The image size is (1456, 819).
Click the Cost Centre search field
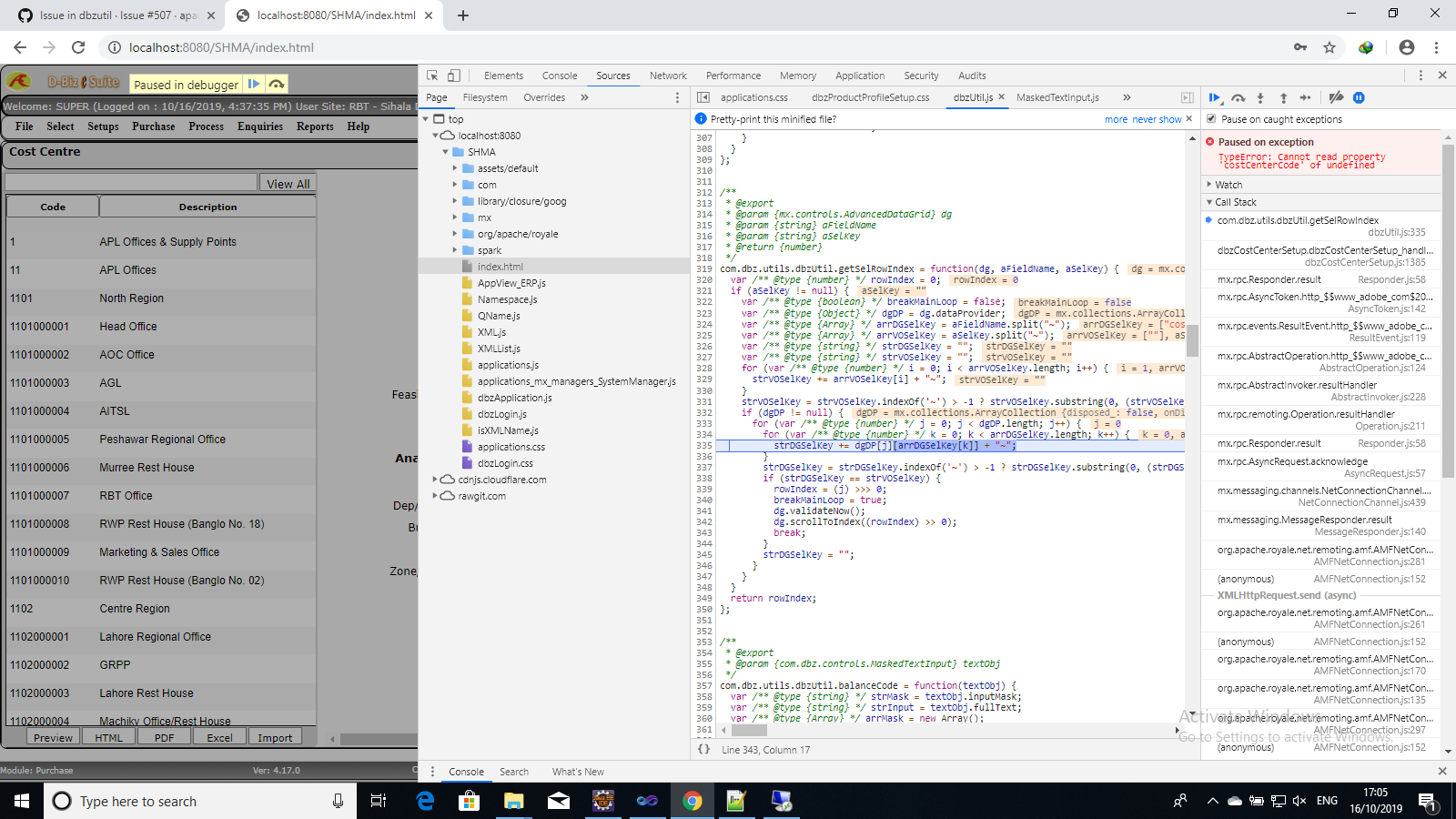tap(130, 182)
